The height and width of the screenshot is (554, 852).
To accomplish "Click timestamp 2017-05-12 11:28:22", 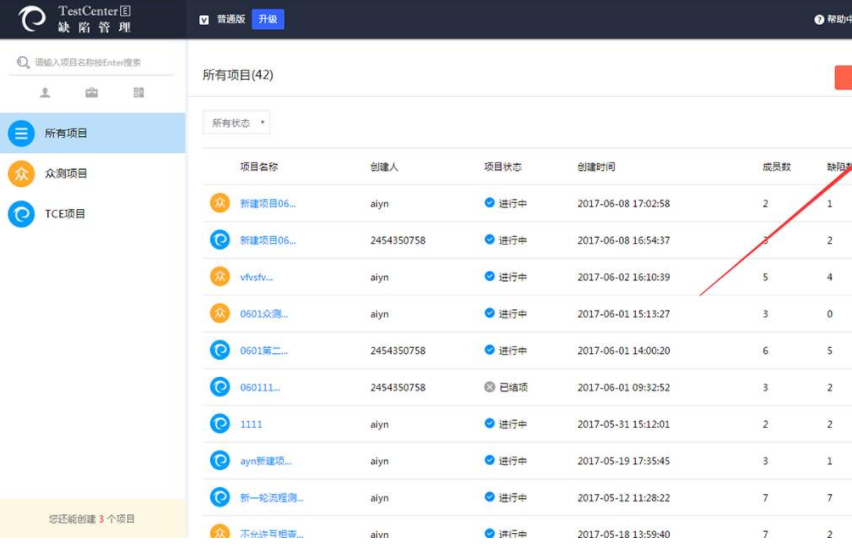I will pyautogui.click(x=624, y=498).
